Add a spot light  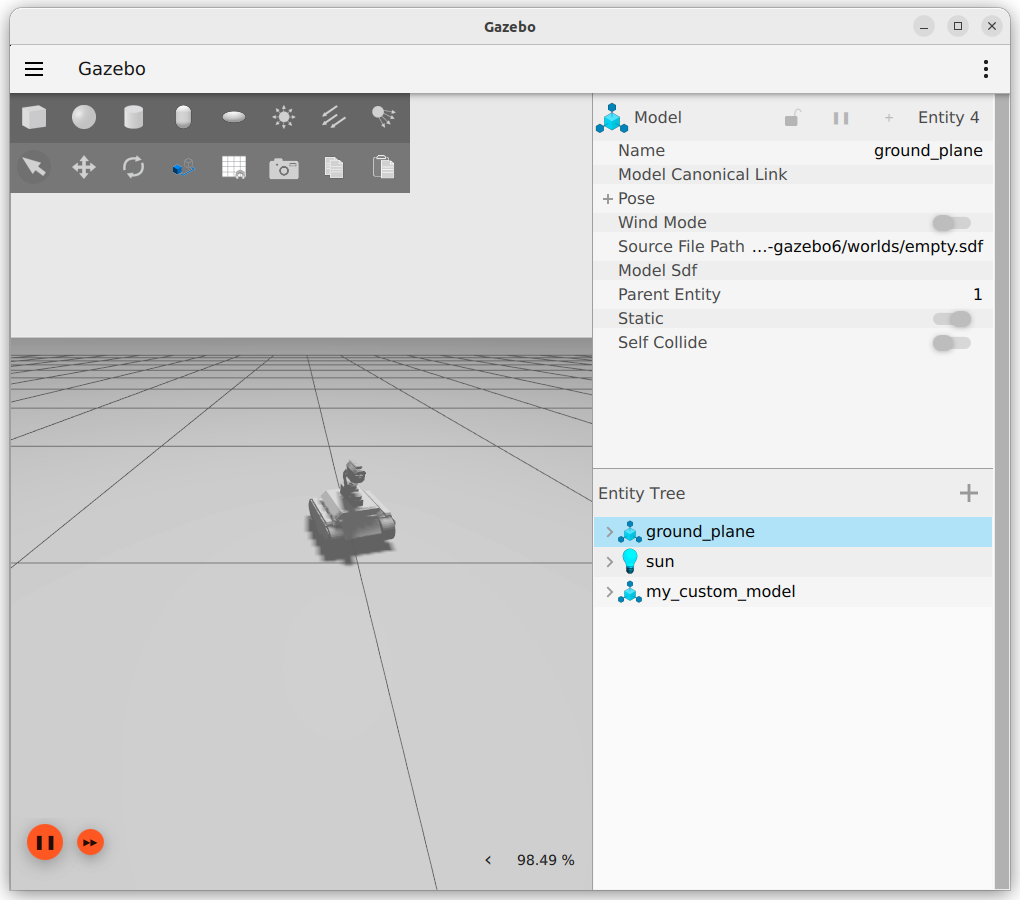[x=383, y=117]
